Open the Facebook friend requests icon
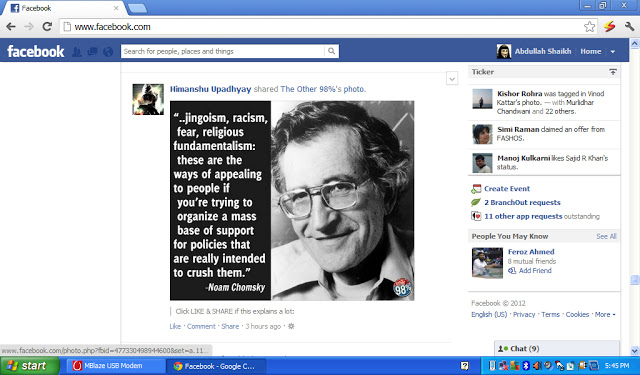Image resolution: width=640 pixels, height=375 pixels. coord(76,52)
